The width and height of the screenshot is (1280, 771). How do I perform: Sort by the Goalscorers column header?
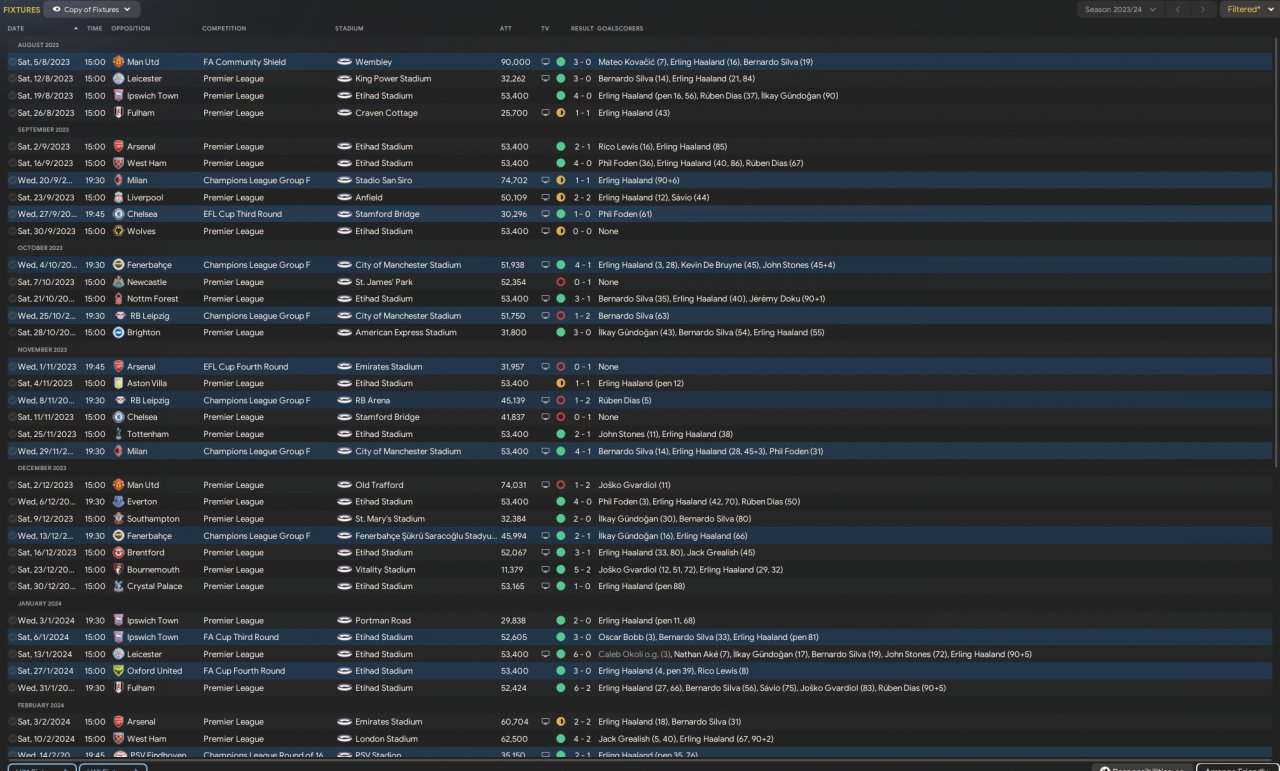click(x=621, y=29)
